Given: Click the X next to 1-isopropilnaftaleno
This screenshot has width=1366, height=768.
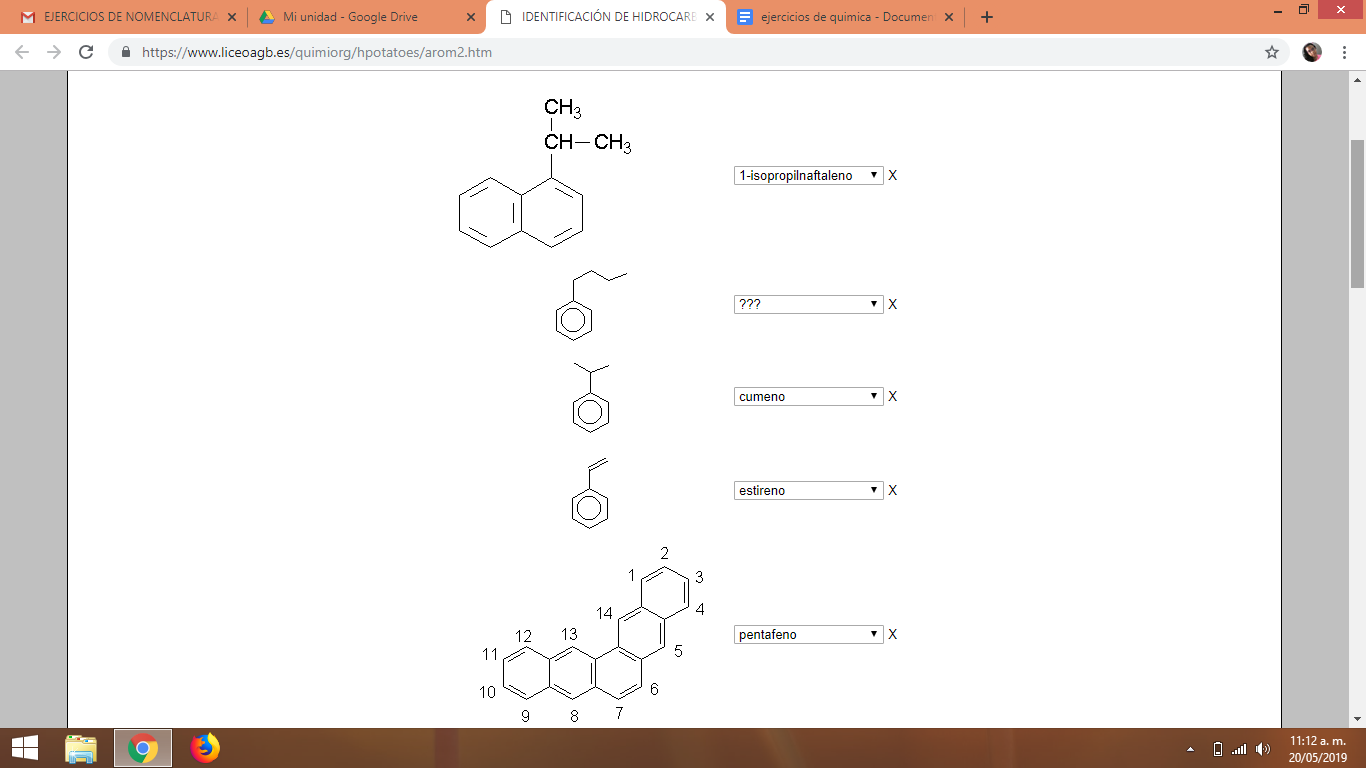Looking at the screenshot, I should (893, 175).
